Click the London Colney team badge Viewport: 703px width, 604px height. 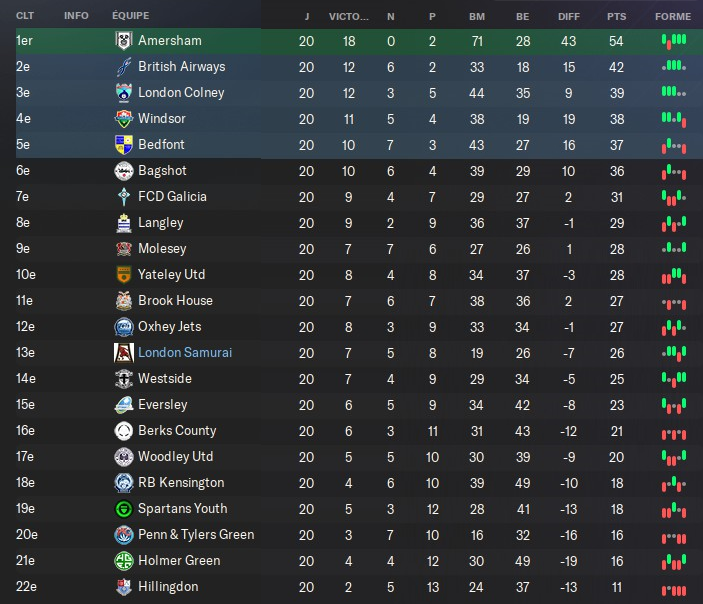[x=123, y=93]
